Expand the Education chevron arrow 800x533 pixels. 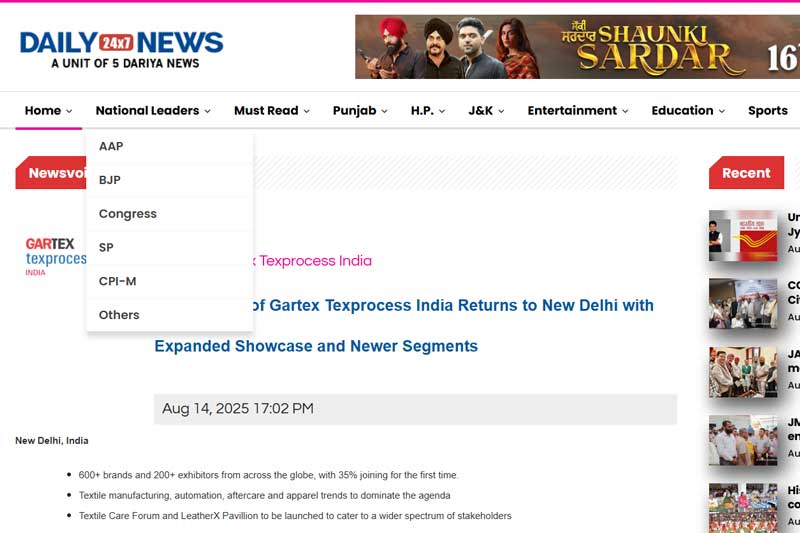(722, 111)
